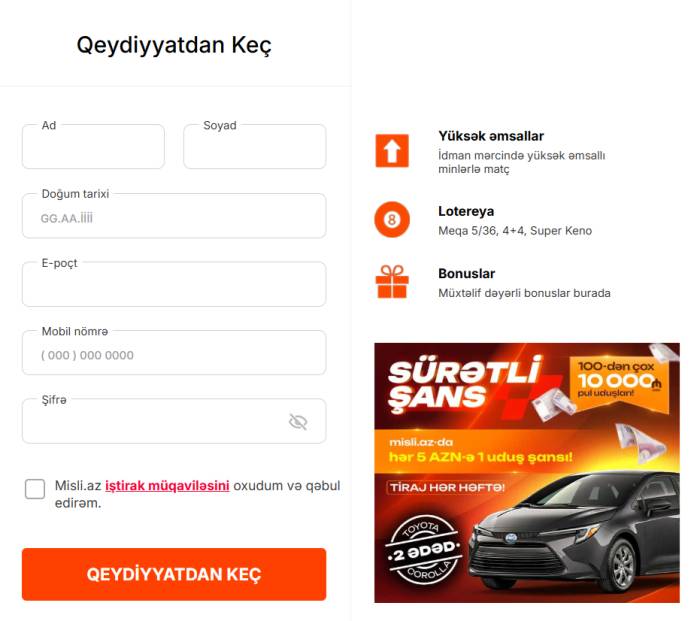Click the Tiraj hər həftə label on banner
The image size is (700, 621).
pyautogui.click(x=447, y=488)
